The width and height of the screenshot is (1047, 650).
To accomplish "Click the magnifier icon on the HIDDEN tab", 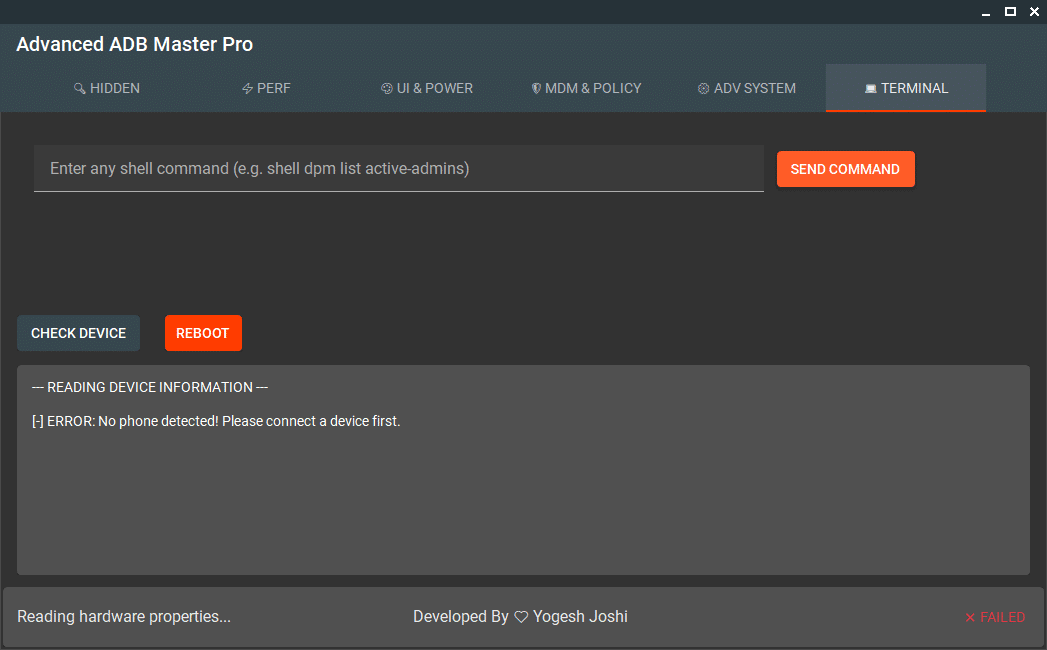I will click(79, 88).
